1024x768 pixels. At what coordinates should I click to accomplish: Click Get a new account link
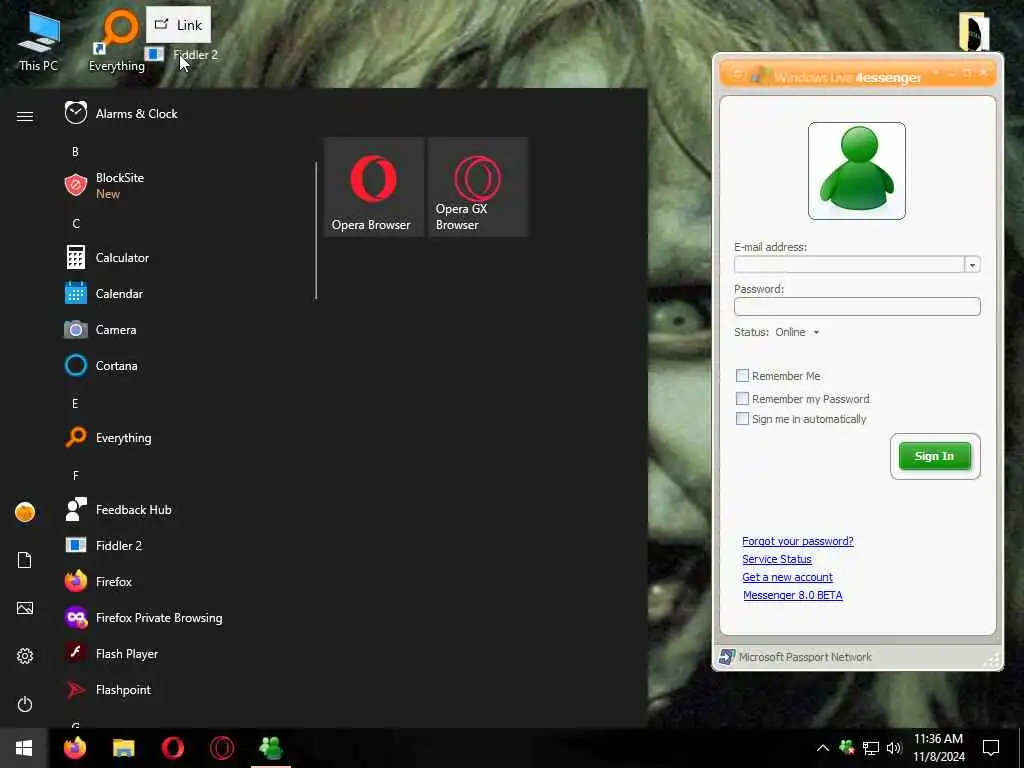pos(787,577)
